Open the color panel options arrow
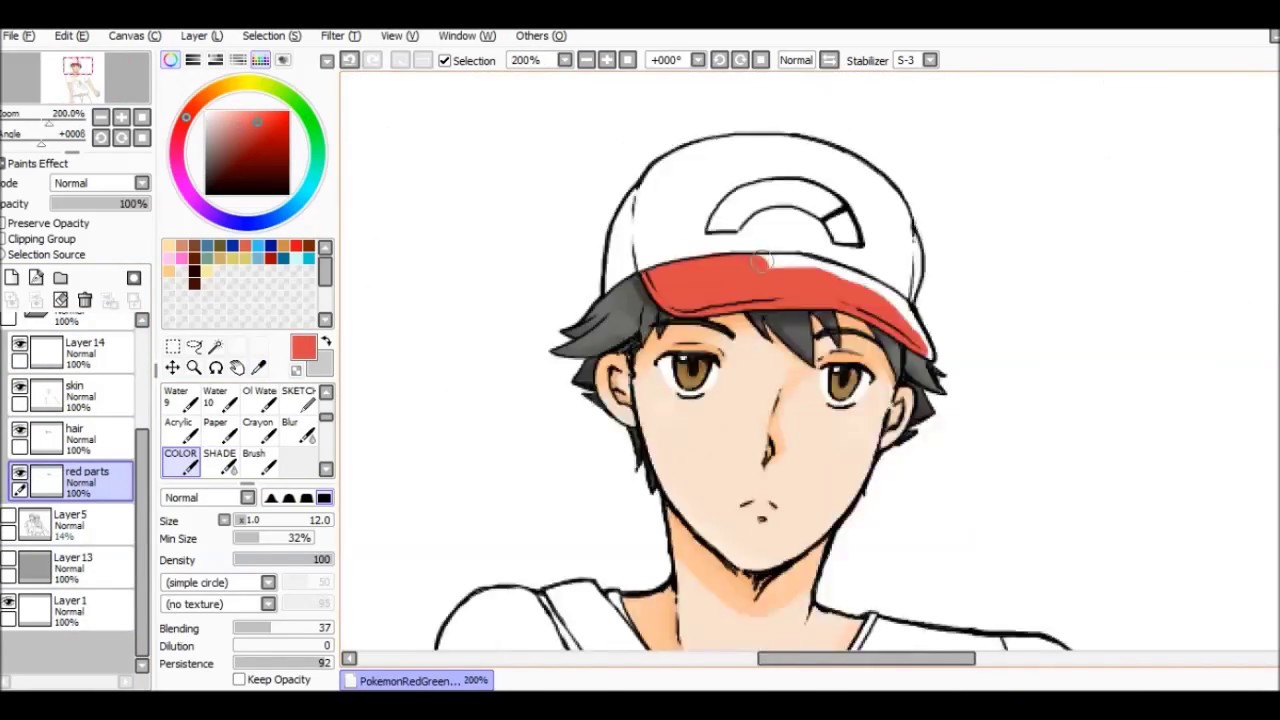1280x720 pixels. pos(327,61)
